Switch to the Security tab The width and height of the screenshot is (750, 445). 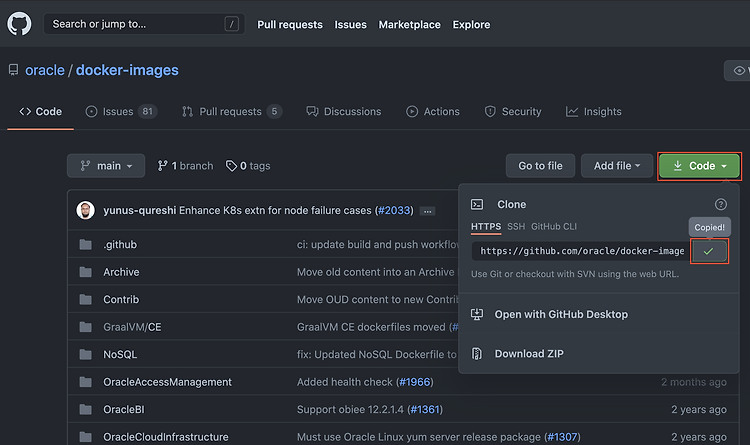(x=513, y=111)
